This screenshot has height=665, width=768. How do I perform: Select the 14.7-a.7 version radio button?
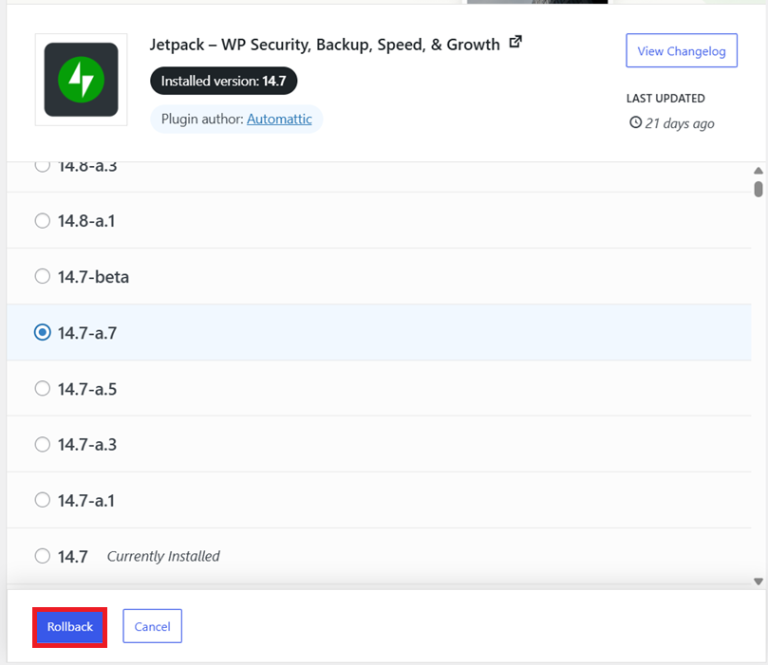click(x=43, y=332)
